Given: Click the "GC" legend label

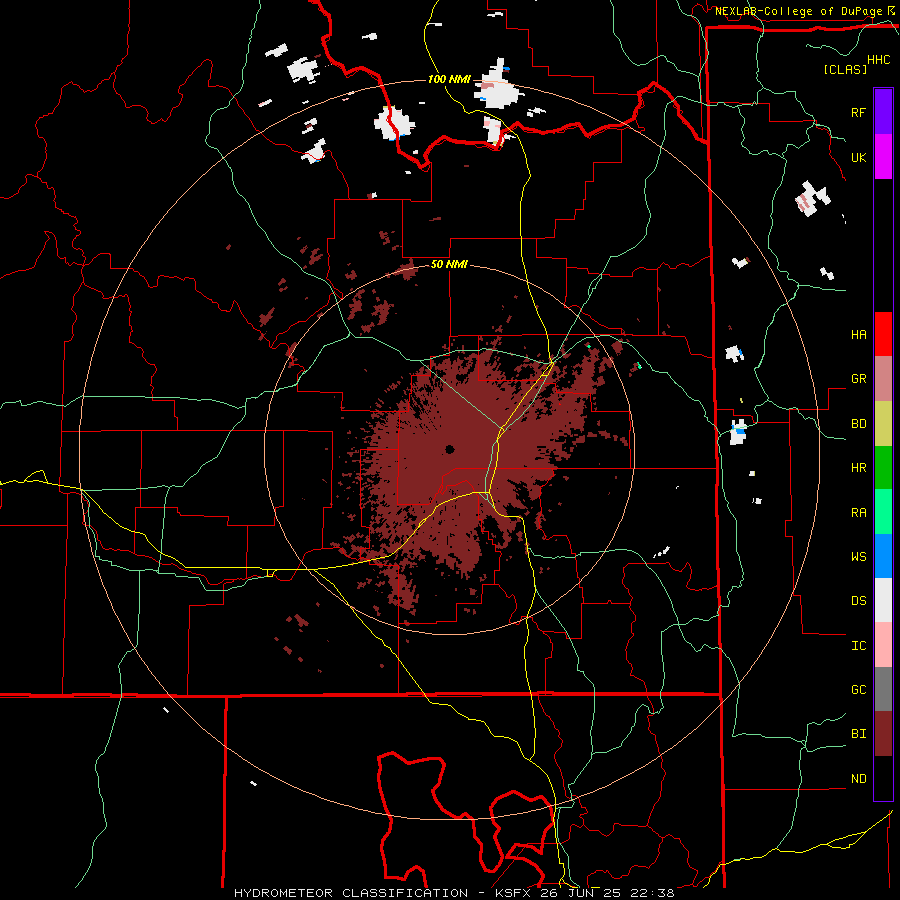Looking at the screenshot, I should (x=858, y=689).
